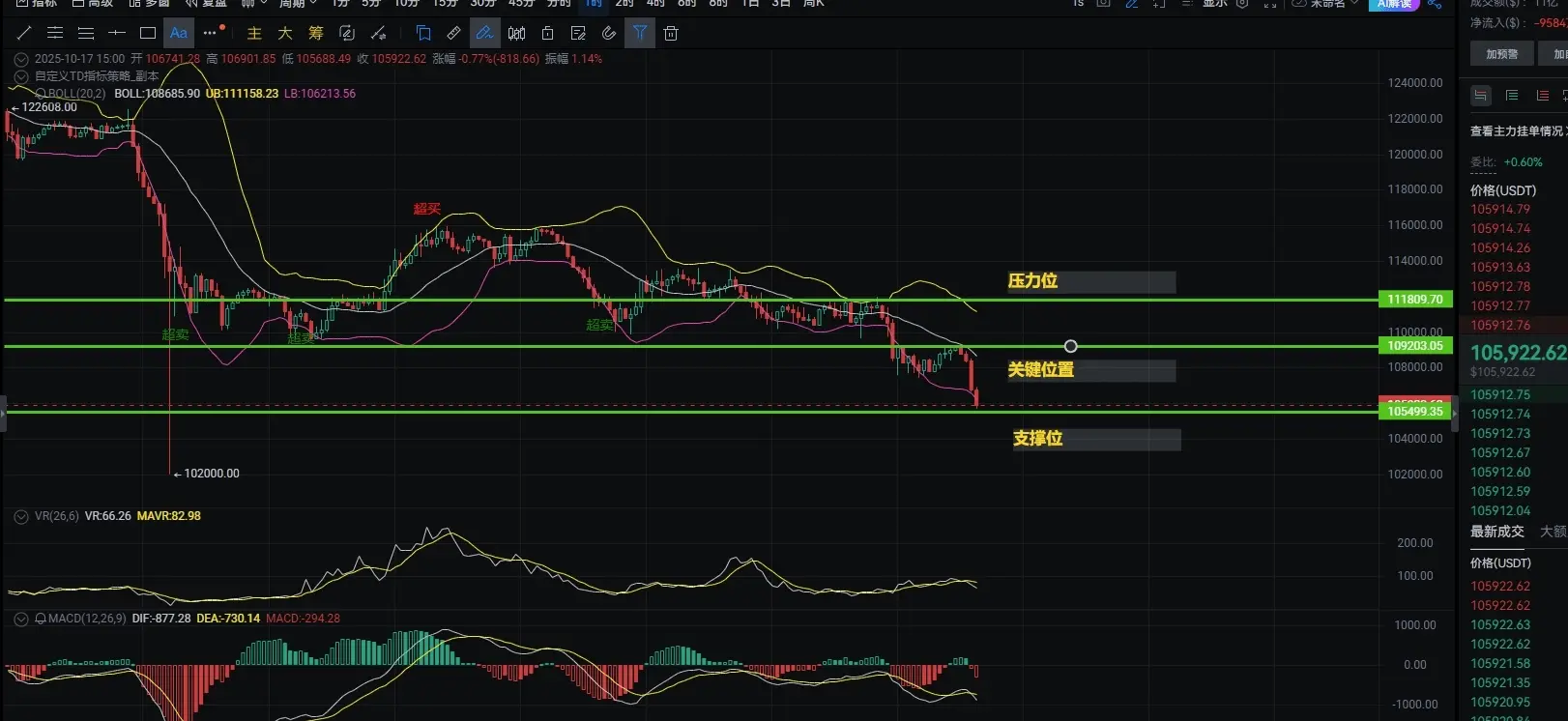Expand the MACD(12,26,9) indicator options
The height and width of the screenshot is (721, 1568).
pos(21,619)
